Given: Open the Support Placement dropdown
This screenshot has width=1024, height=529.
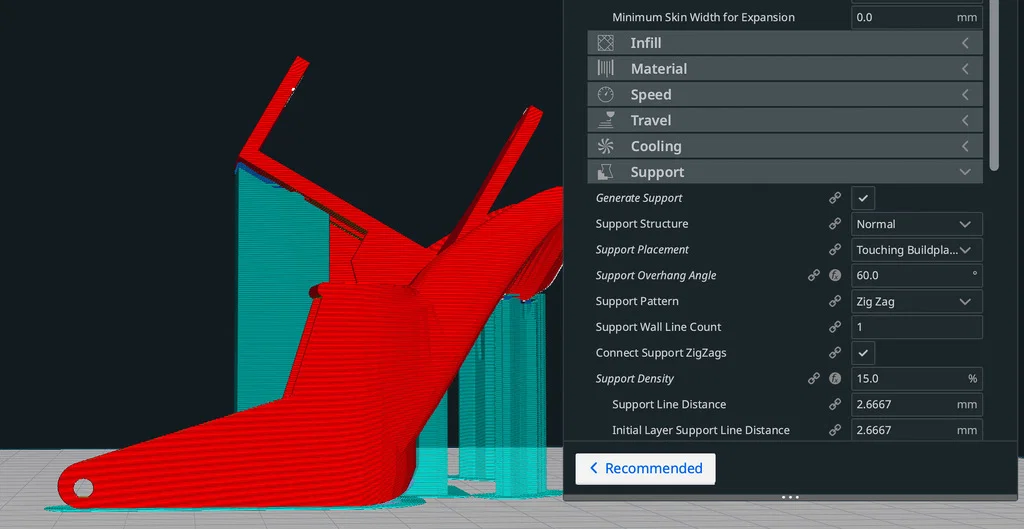Looking at the screenshot, I should coord(917,249).
